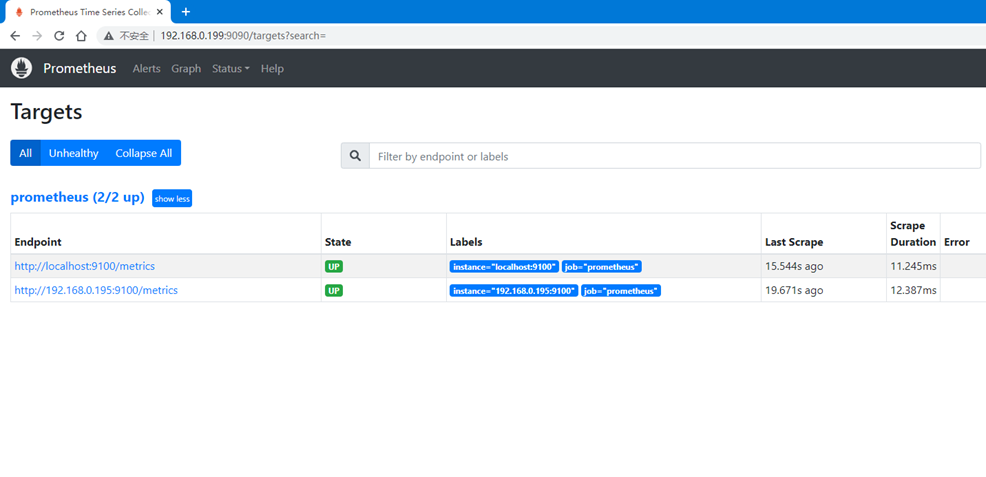Image resolution: width=986 pixels, height=477 pixels.
Task: Open the Help page
Action: pyautogui.click(x=272, y=69)
